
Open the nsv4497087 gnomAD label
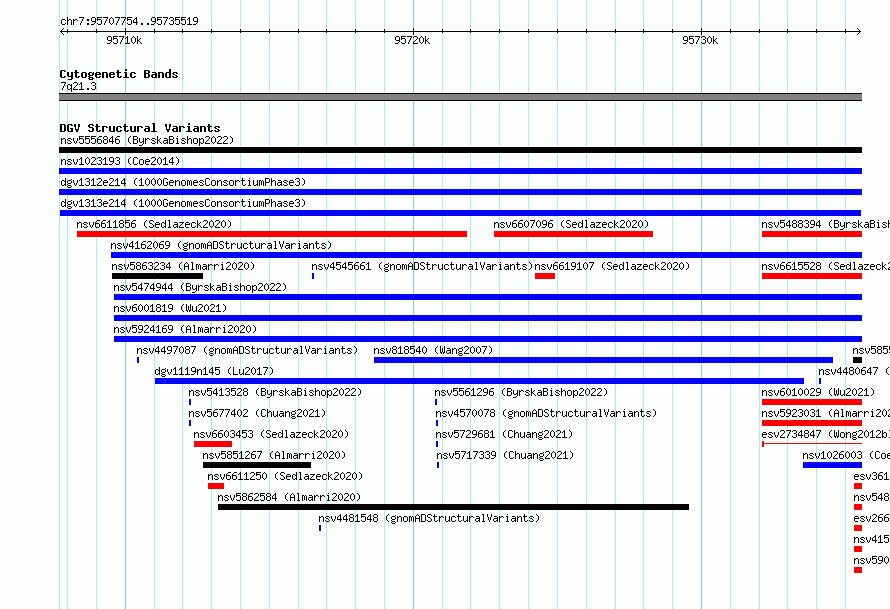tap(247, 350)
